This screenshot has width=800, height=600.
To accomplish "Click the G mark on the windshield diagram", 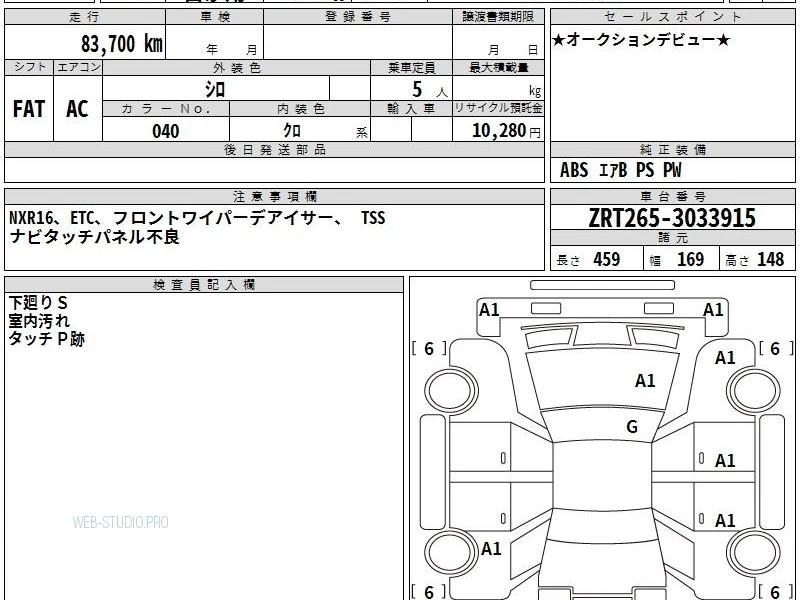I will (632, 427).
